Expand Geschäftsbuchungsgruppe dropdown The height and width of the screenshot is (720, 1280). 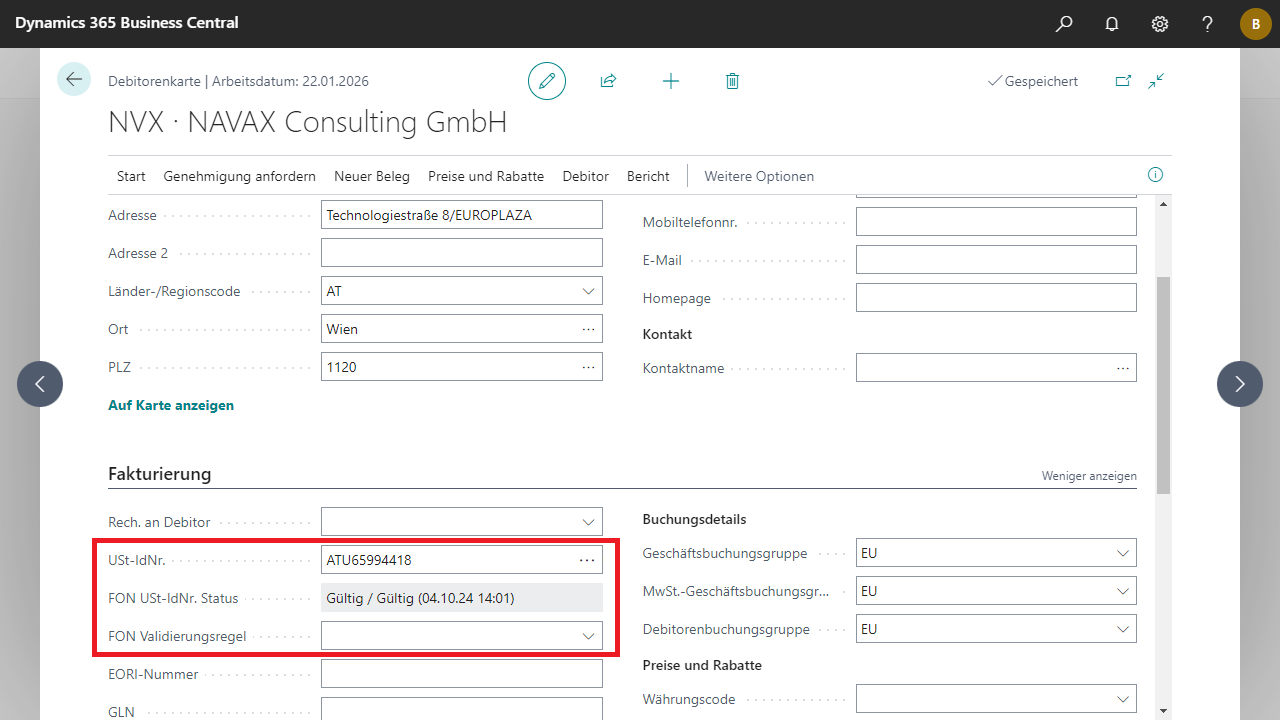click(1122, 553)
